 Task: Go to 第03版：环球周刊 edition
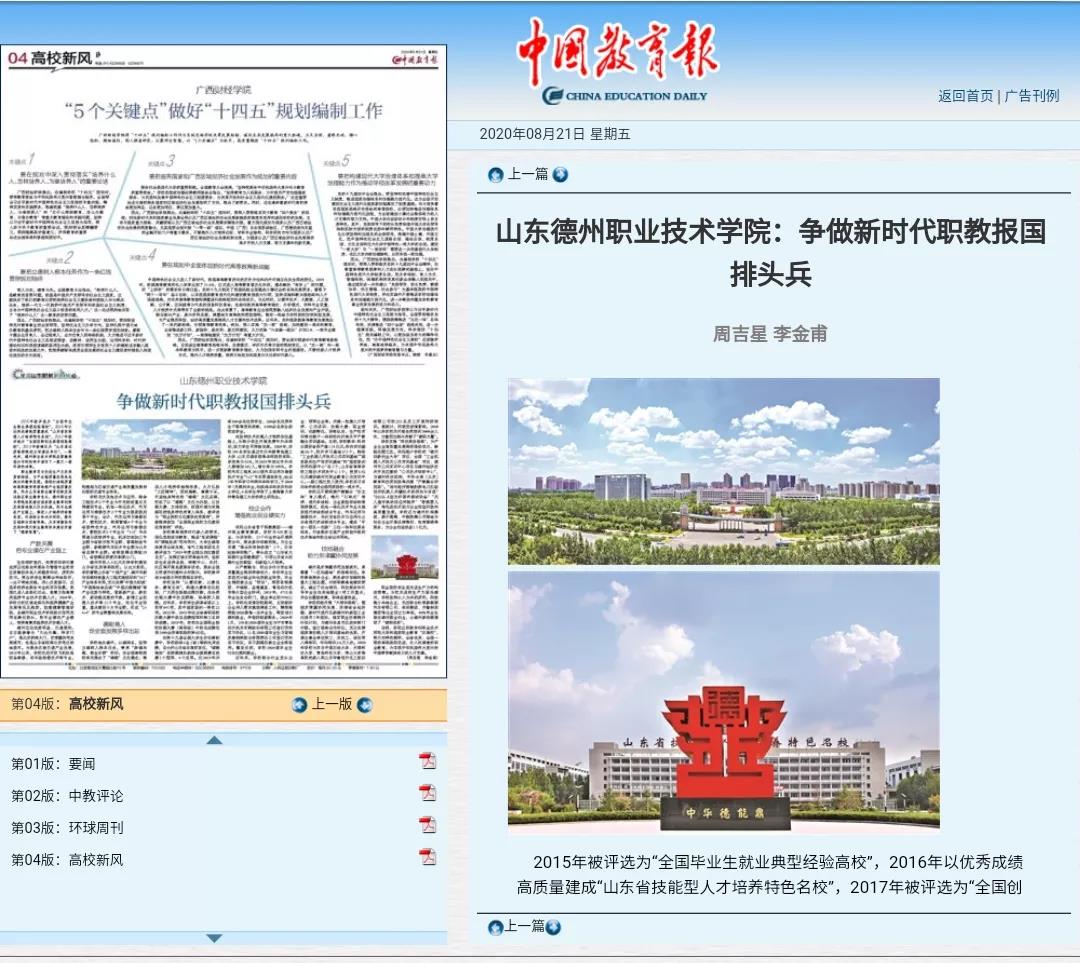(67, 827)
